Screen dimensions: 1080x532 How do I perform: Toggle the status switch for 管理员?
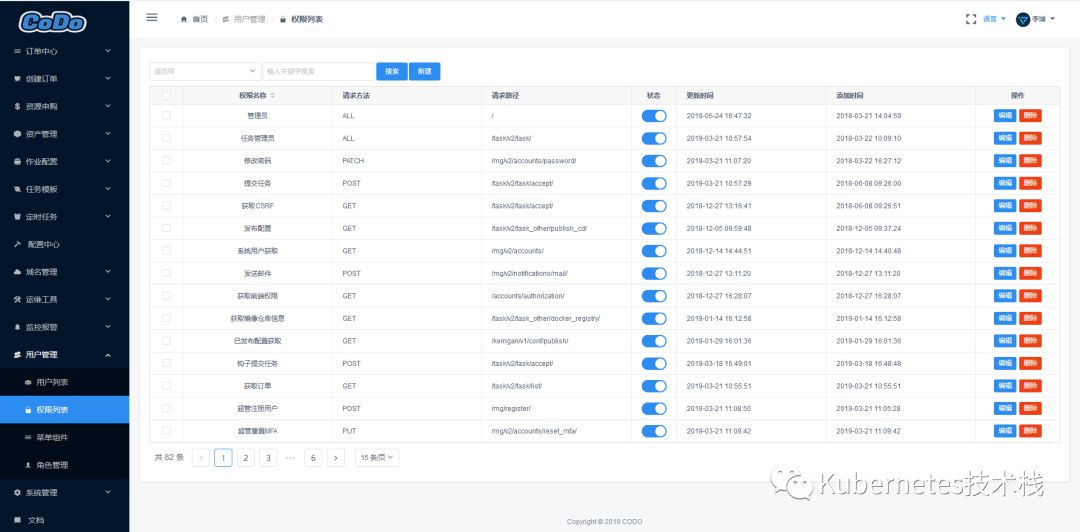coord(654,116)
